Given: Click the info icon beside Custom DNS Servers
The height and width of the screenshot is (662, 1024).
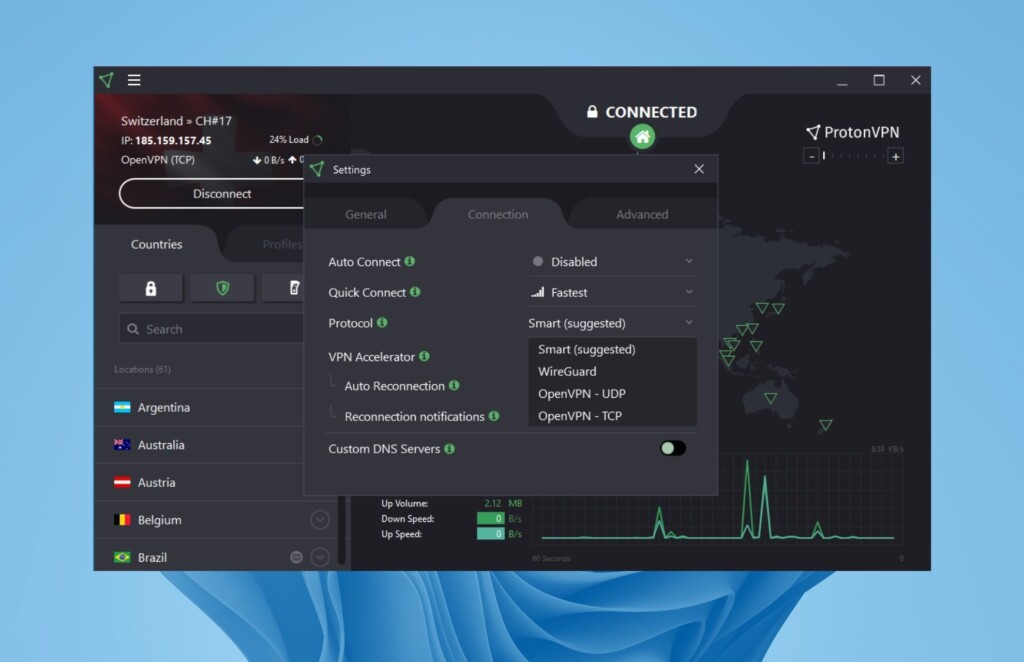Looking at the screenshot, I should tap(450, 449).
